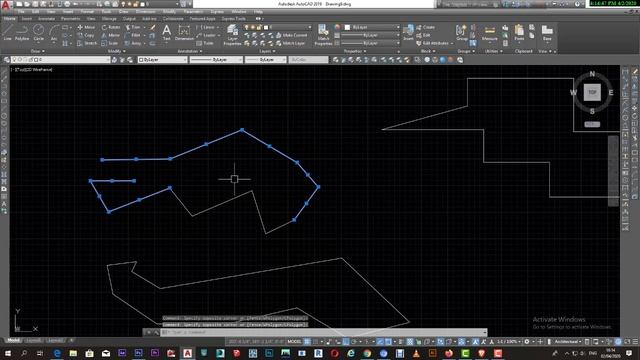Click the Fillet tool
The height and width of the screenshot is (360, 640).
point(133,36)
